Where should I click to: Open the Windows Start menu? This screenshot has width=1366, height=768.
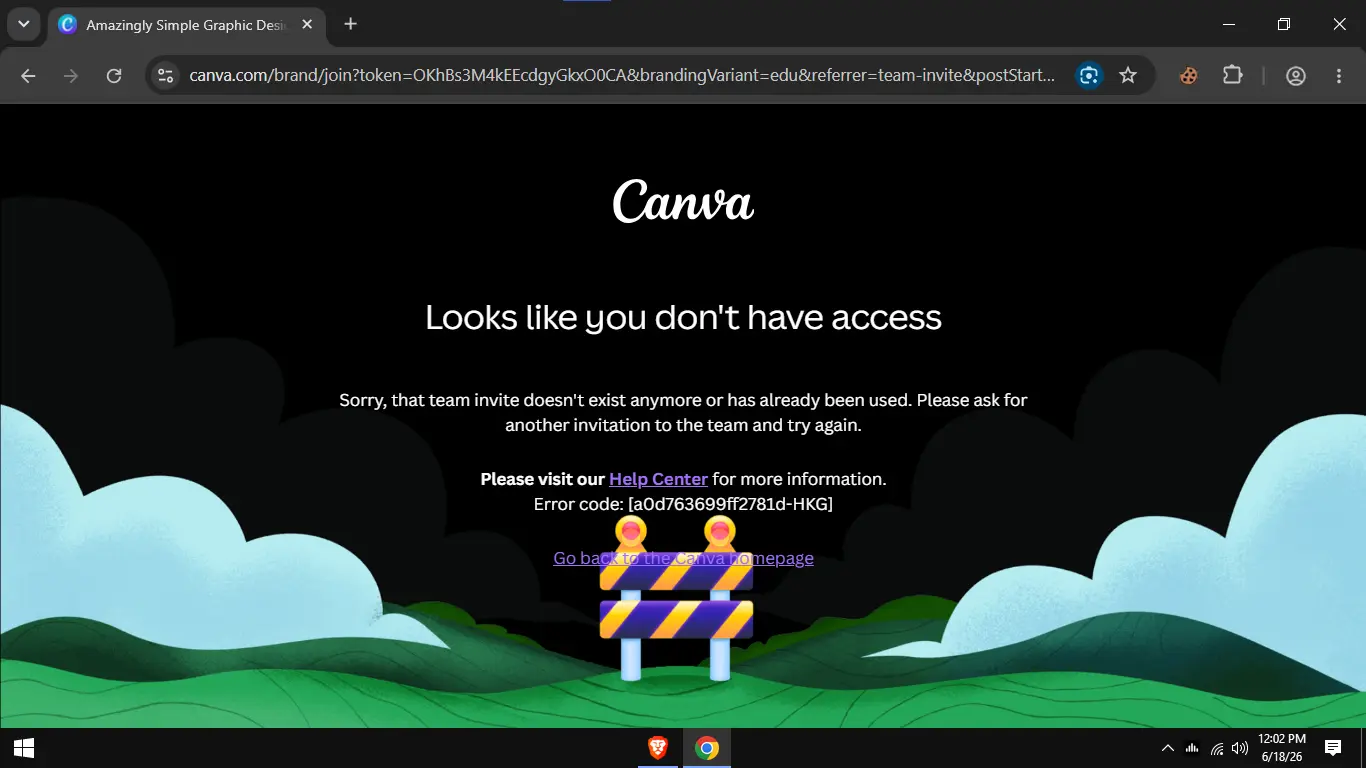(24, 747)
